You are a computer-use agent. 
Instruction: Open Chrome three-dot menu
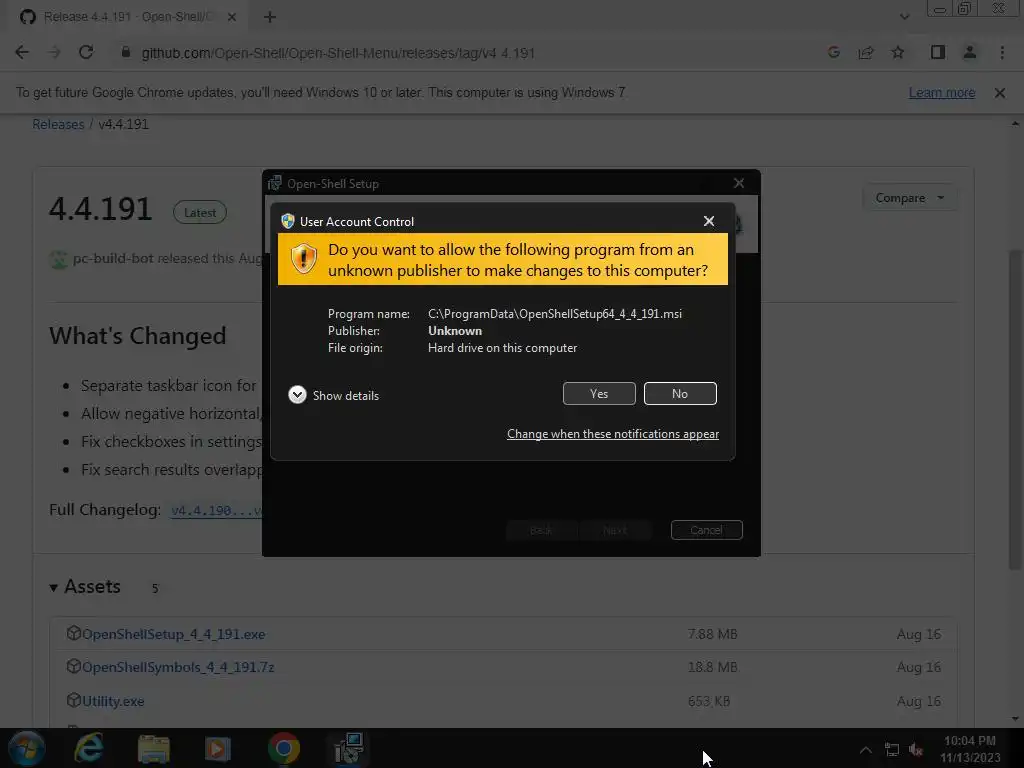[1002, 53]
